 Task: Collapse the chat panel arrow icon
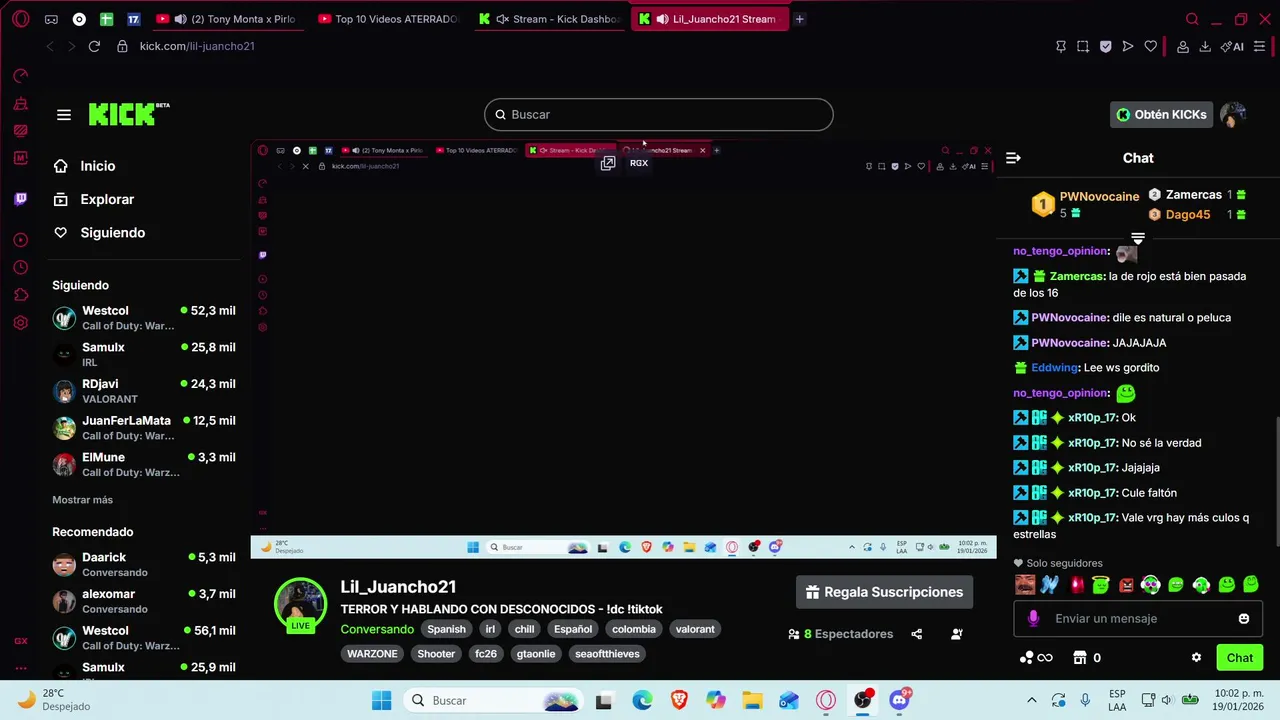click(1013, 158)
